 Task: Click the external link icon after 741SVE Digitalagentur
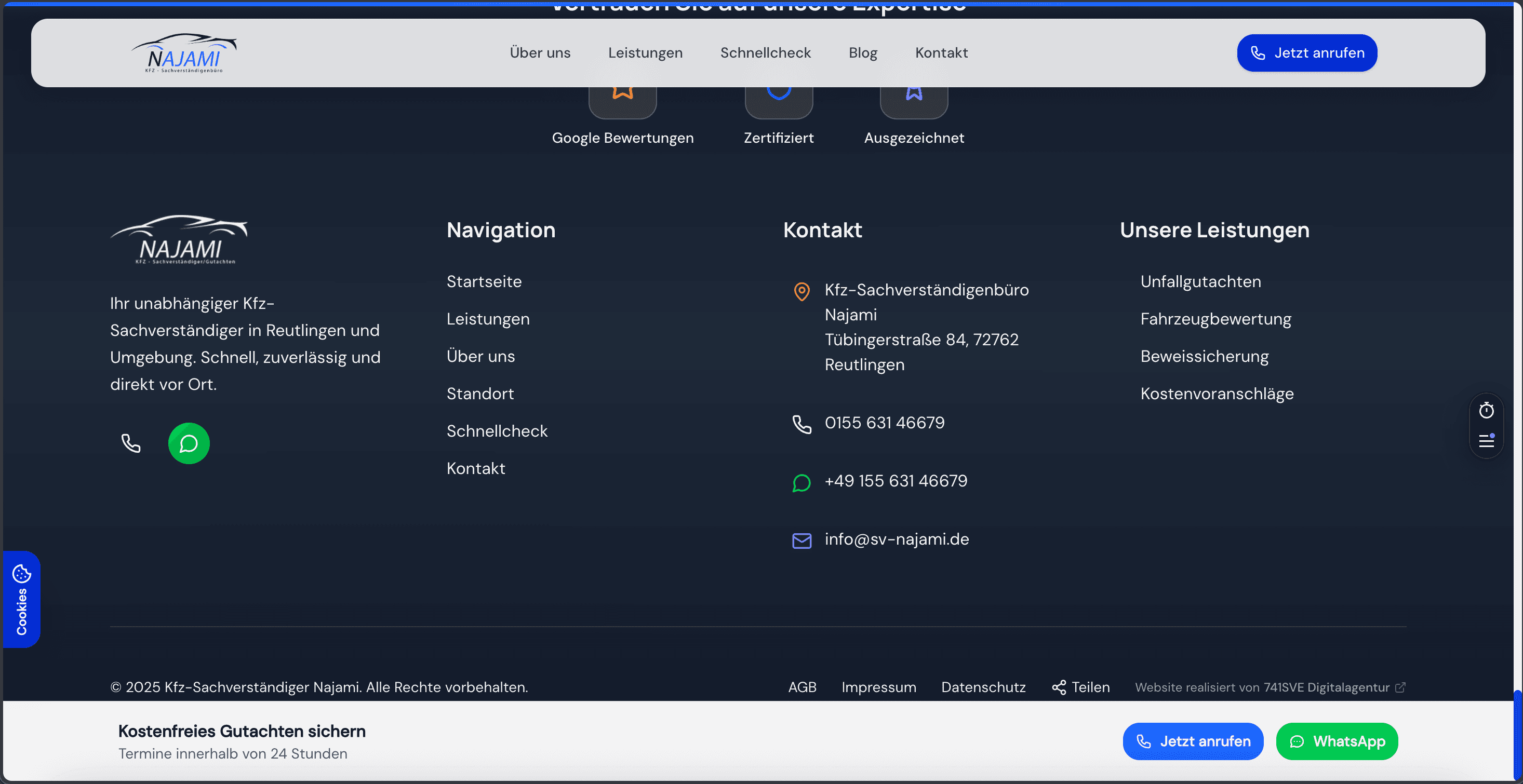coord(1400,687)
